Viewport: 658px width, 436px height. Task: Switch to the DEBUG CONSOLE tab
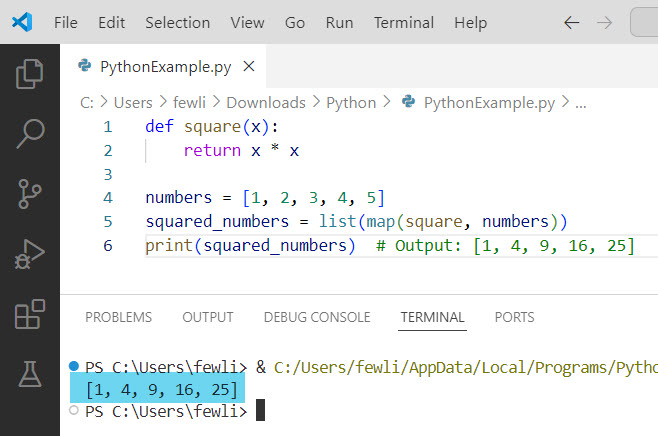317,317
